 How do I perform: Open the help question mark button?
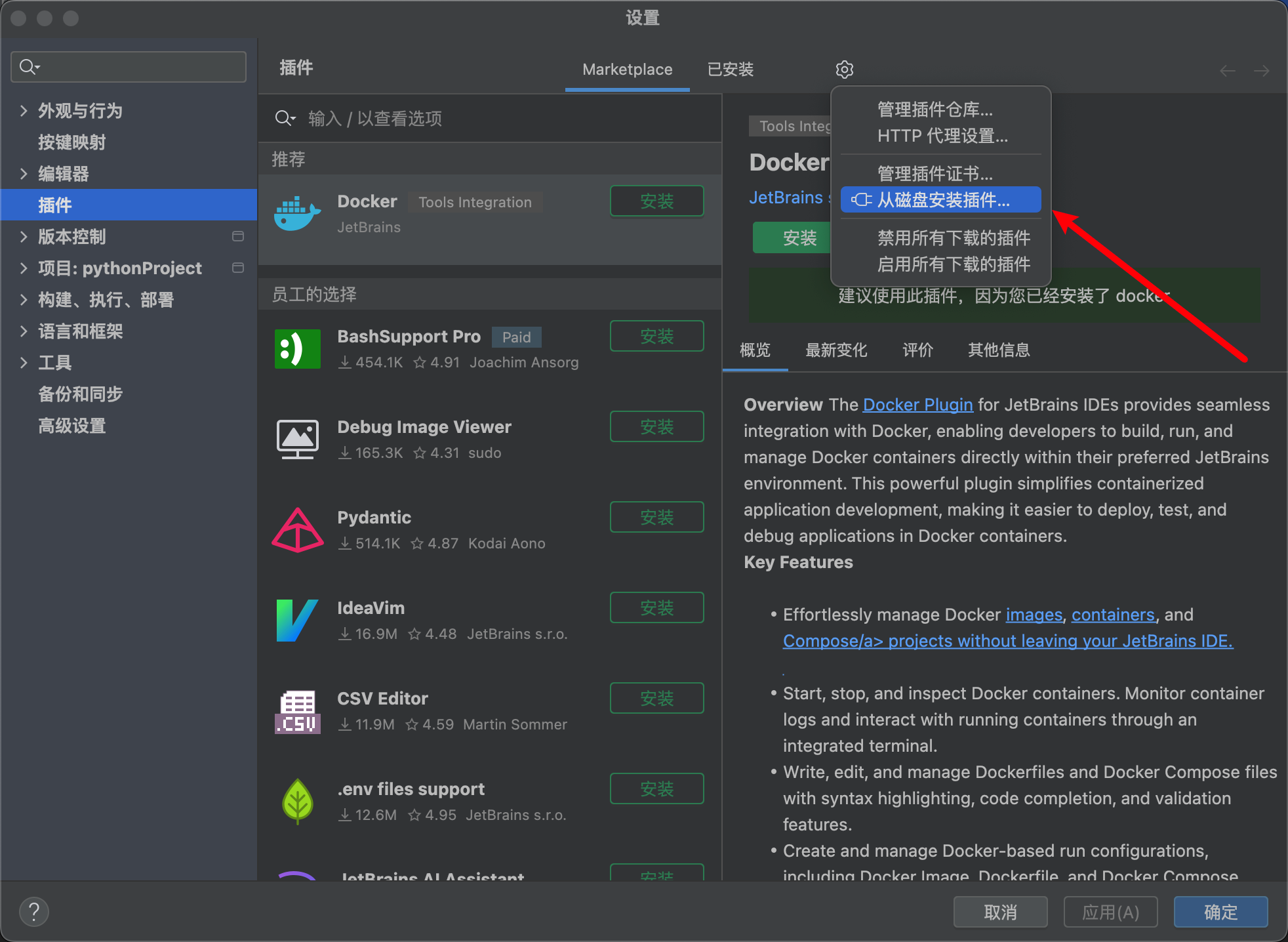click(x=34, y=912)
